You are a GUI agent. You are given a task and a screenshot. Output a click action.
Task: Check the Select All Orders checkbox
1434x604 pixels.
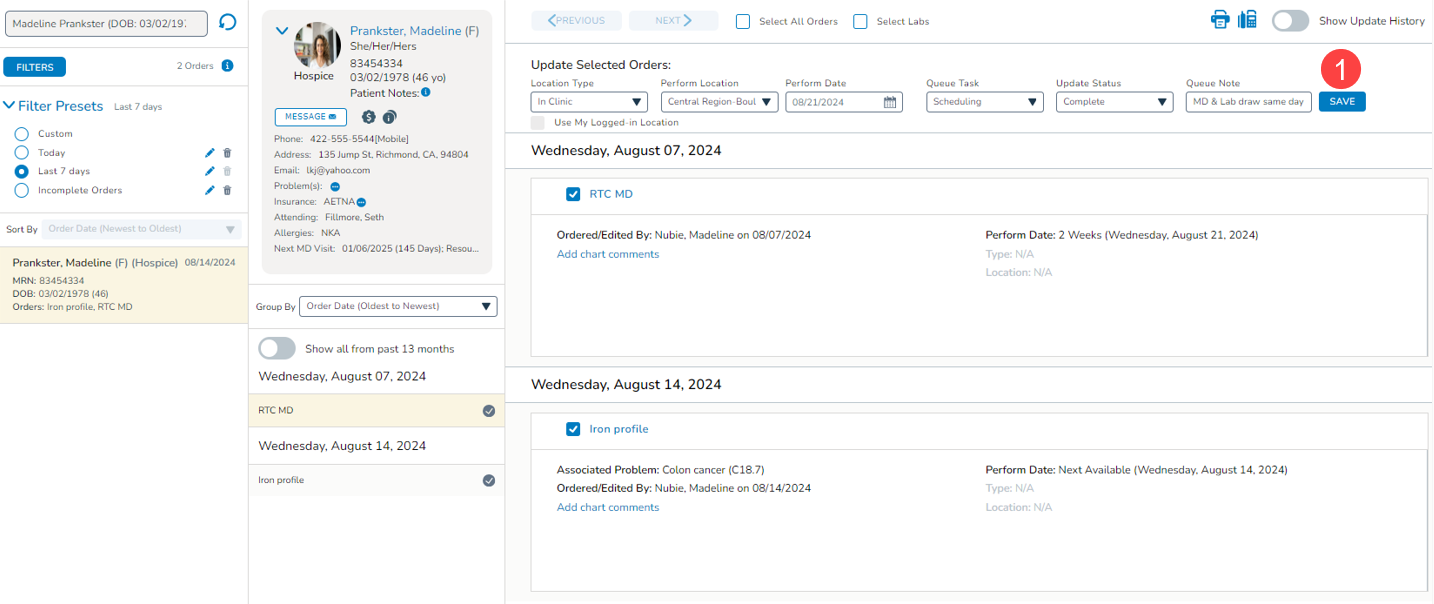[x=743, y=21]
